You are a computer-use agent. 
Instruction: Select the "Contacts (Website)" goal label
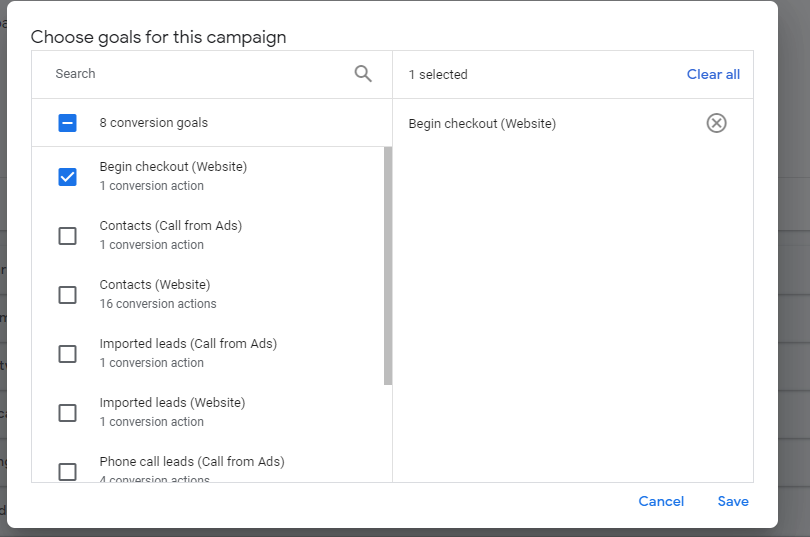[x=155, y=285]
